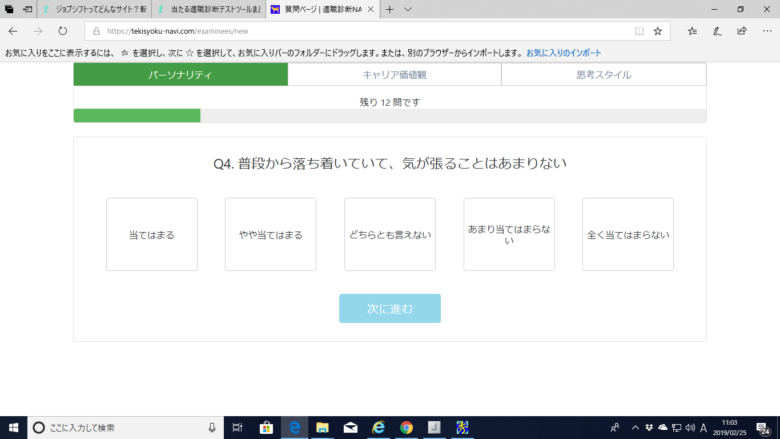
Task: Choose answer 当てはまる
Action: click(x=152, y=234)
